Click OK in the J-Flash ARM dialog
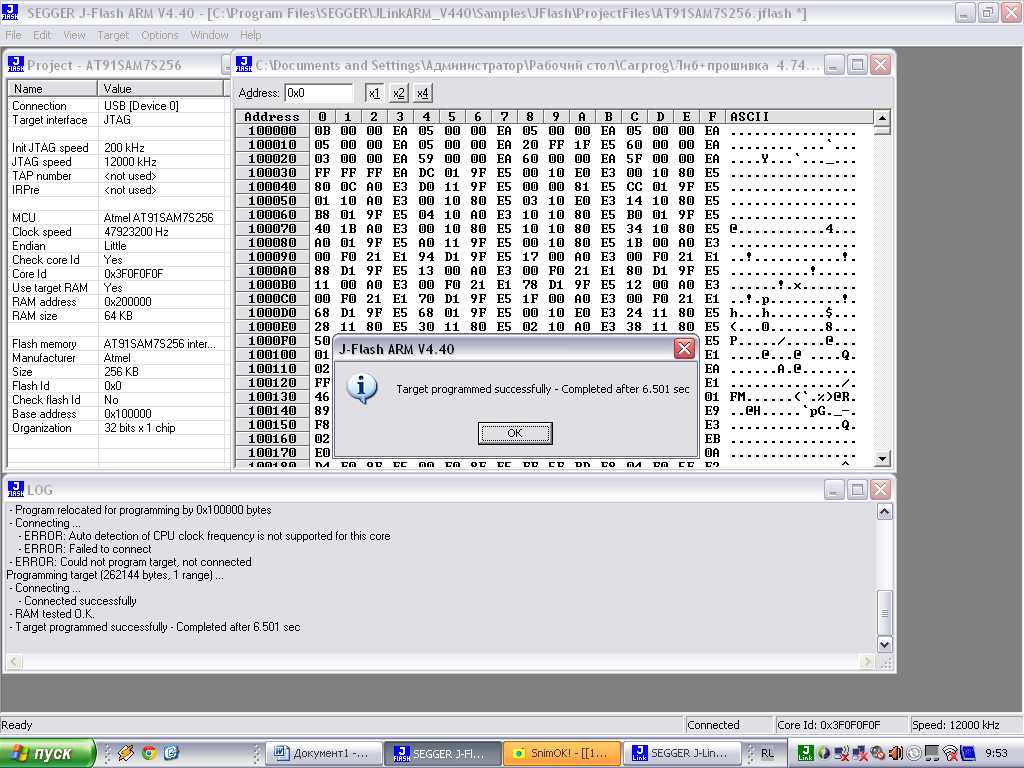Image resolution: width=1024 pixels, height=768 pixels. click(515, 433)
